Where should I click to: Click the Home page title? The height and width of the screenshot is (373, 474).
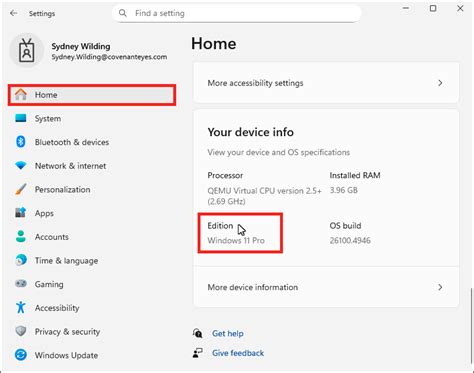[214, 44]
